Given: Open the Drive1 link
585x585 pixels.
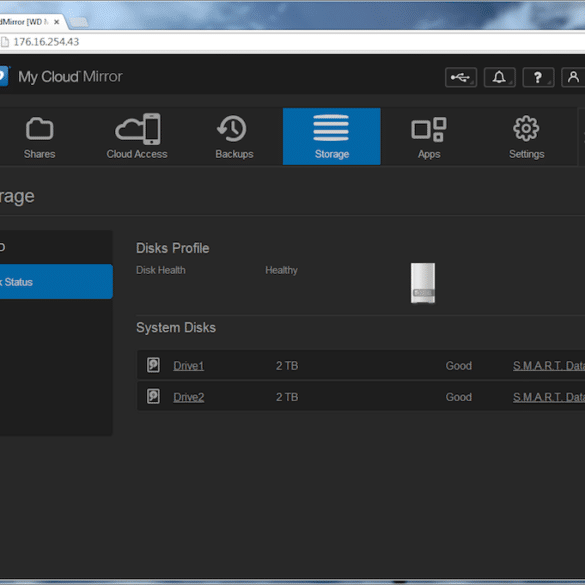Looking at the screenshot, I should [x=189, y=366].
